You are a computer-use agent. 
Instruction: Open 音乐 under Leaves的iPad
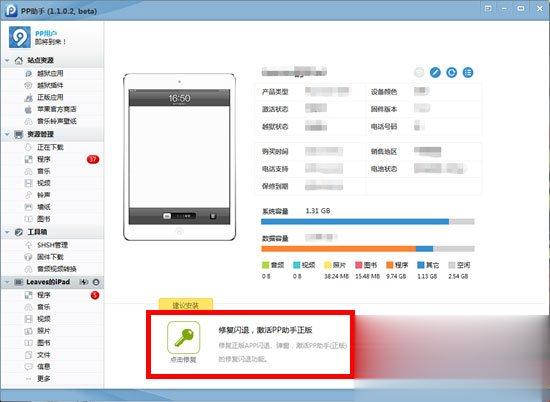(44, 307)
